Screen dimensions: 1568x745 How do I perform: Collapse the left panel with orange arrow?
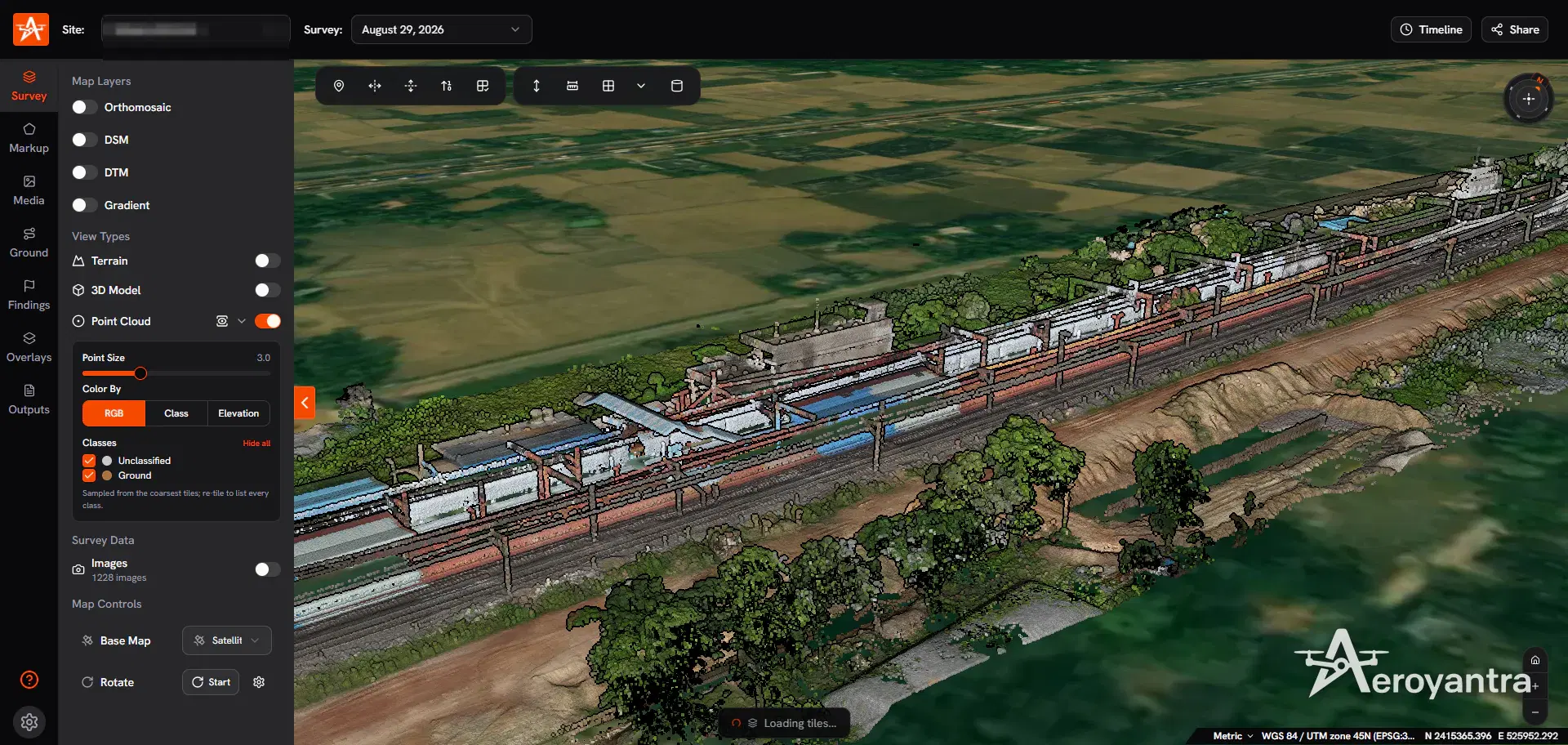tap(305, 402)
